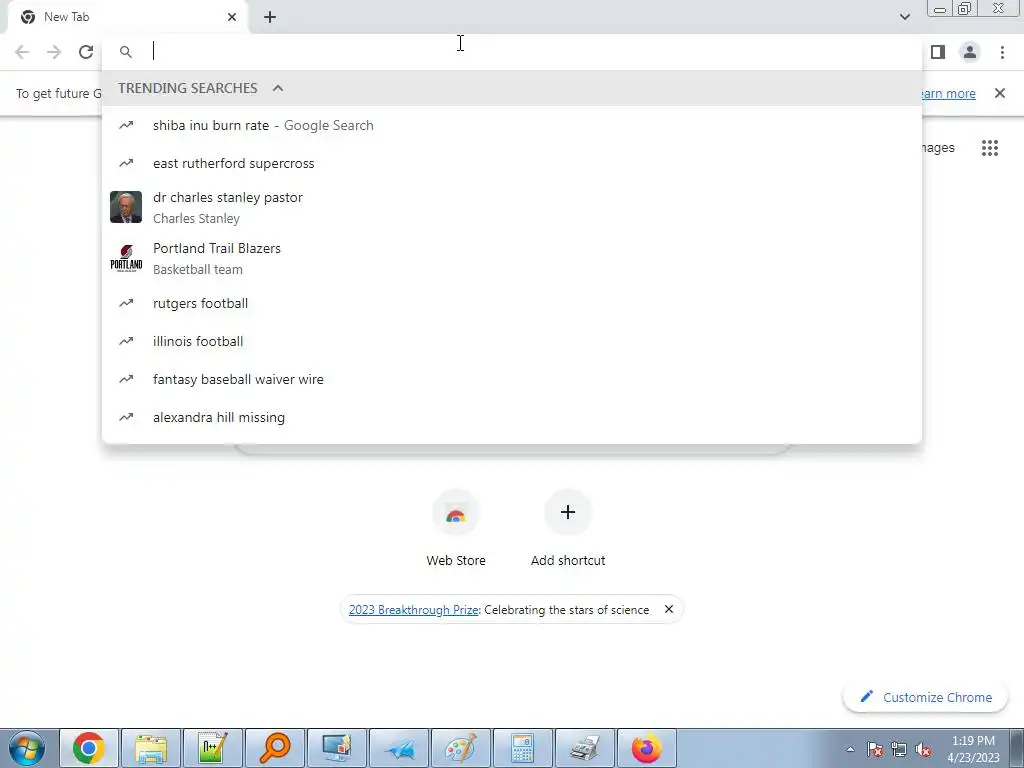This screenshot has height=768, width=1024.
Task: Select 'fantasy baseball waiver wire' suggestion
Action: [x=512, y=379]
